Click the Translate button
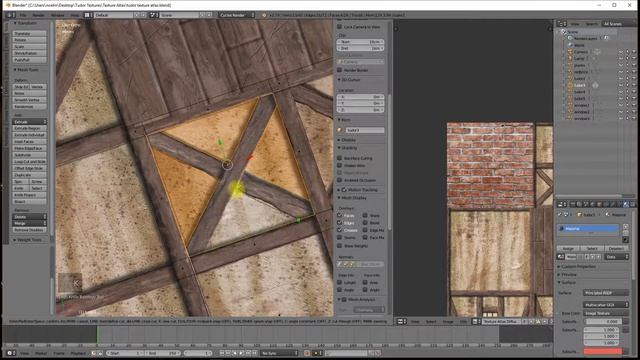Screen dimensions: 640x360 30,33
